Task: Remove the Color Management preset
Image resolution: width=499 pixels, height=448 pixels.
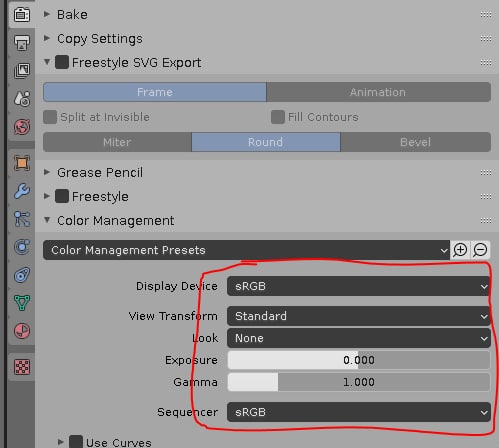Action: pyautogui.click(x=480, y=250)
